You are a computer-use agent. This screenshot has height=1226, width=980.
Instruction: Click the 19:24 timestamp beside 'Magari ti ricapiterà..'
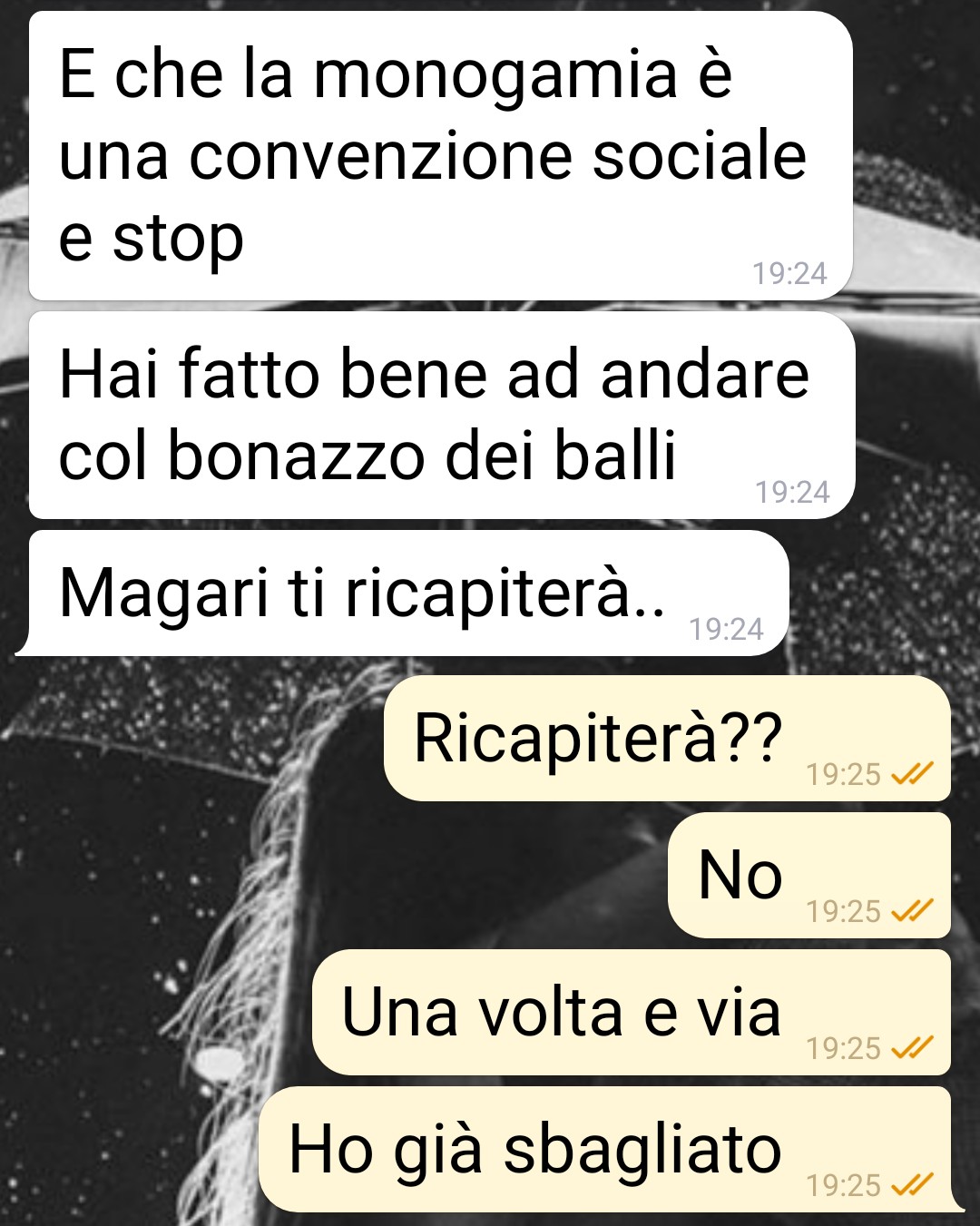pos(726,629)
